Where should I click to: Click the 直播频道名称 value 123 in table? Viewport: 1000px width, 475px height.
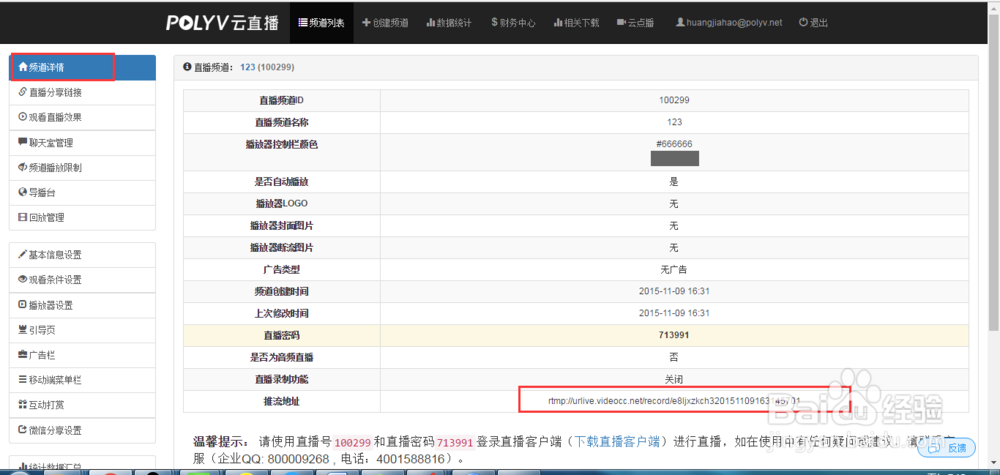675,122
